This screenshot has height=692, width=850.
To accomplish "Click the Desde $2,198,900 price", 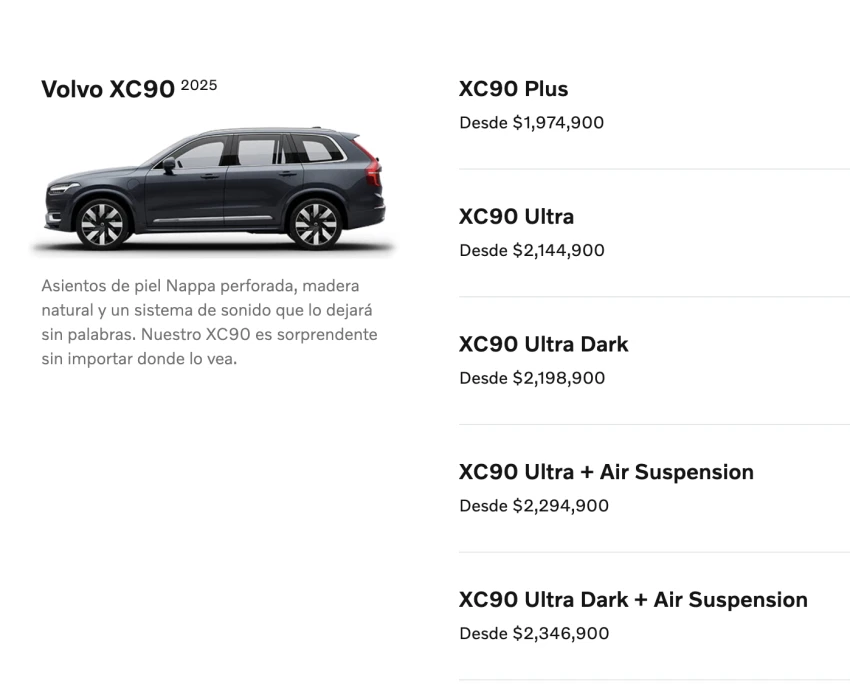I will pos(532,378).
